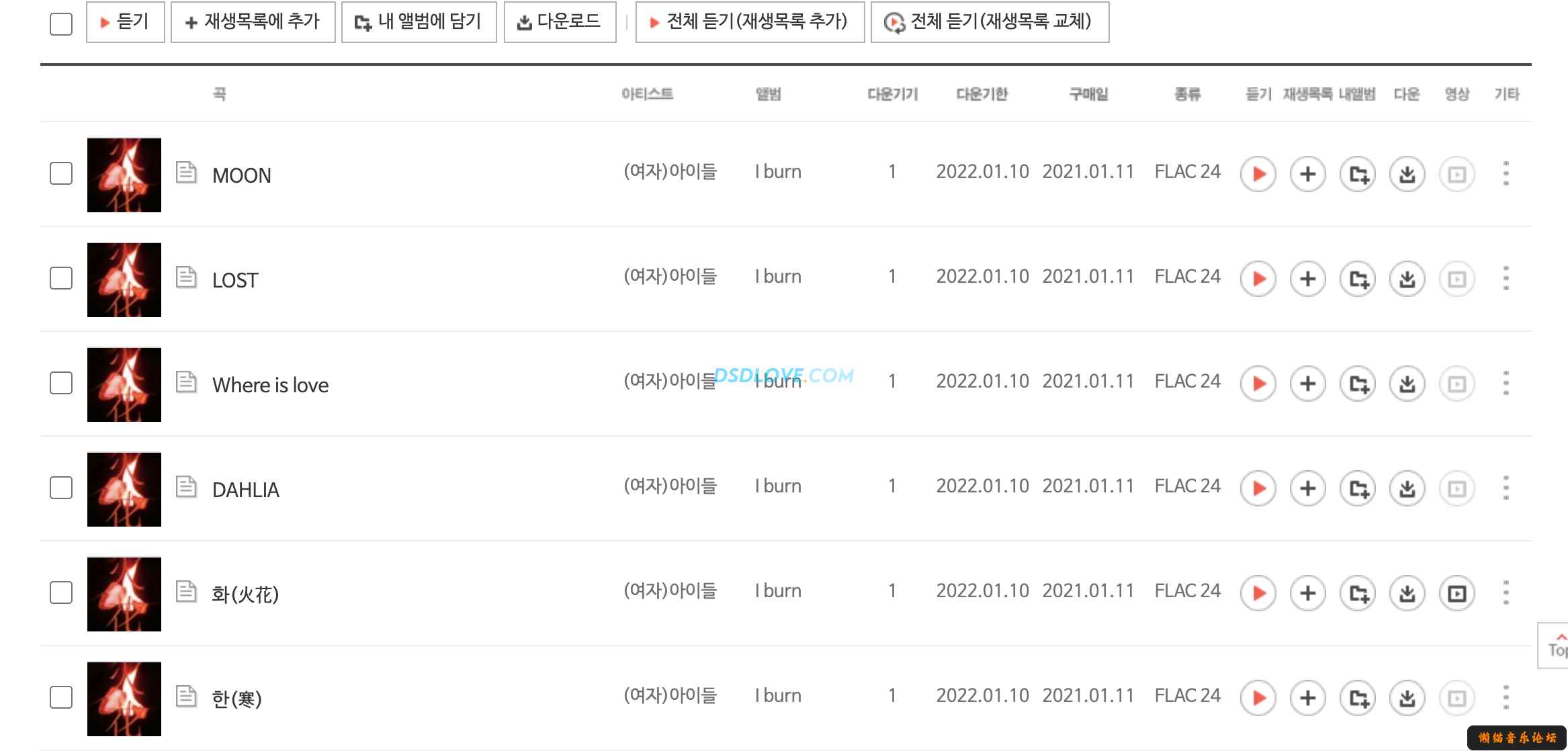The height and width of the screenshot is (751, 1568).
Task: Play the 한(寒) track
Action: pos(1258,698)
